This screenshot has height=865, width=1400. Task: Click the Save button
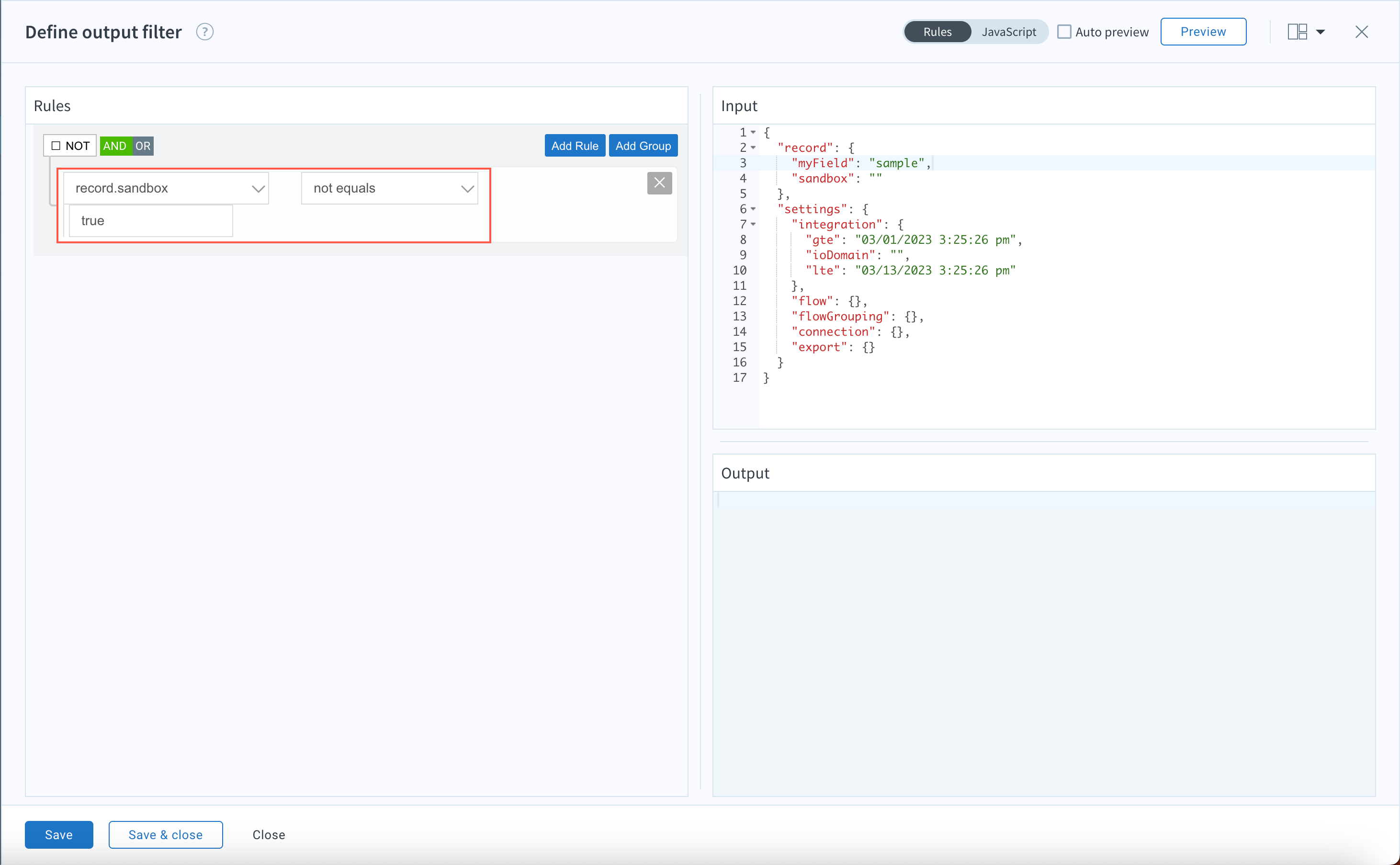[58, 835]
